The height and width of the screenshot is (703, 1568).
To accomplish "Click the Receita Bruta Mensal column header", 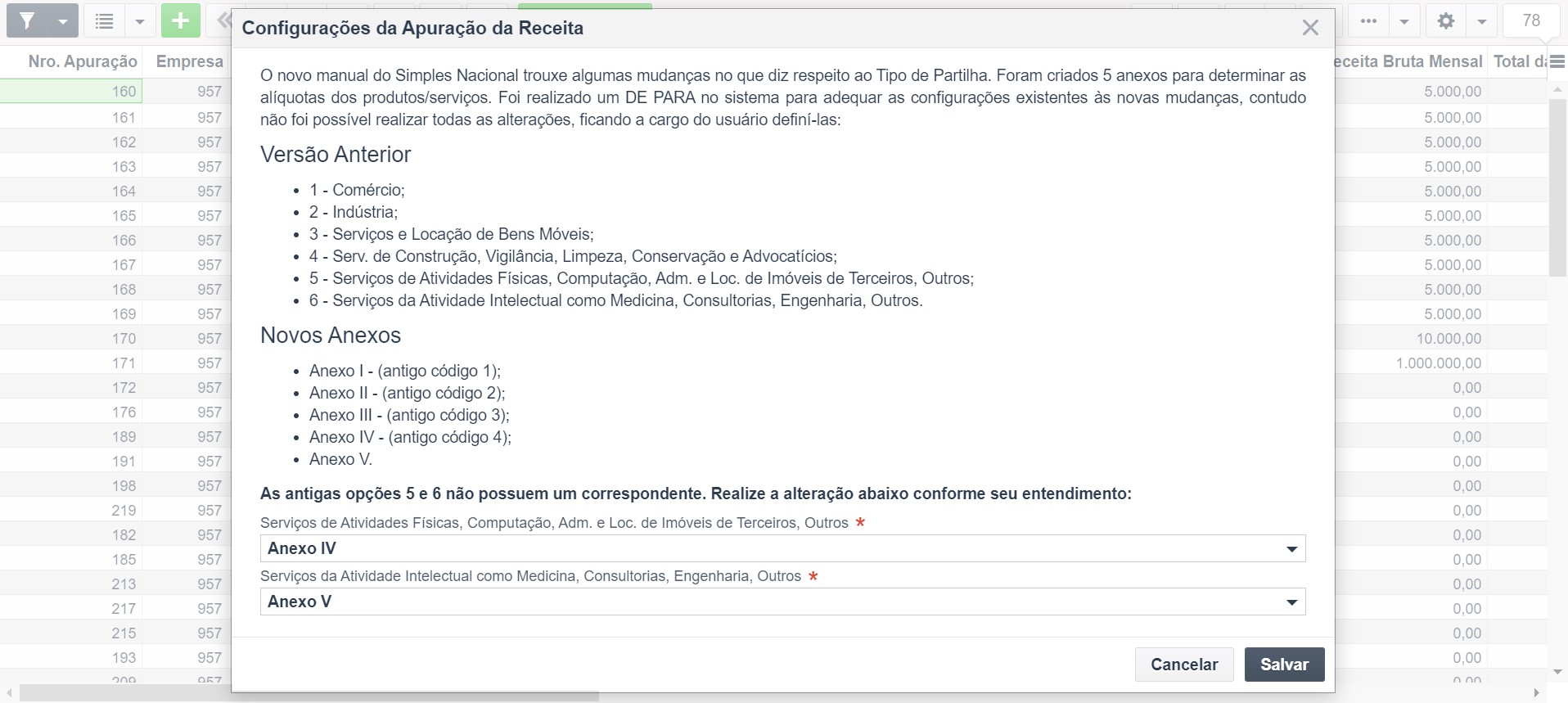I will click(x=1408, y=61).
